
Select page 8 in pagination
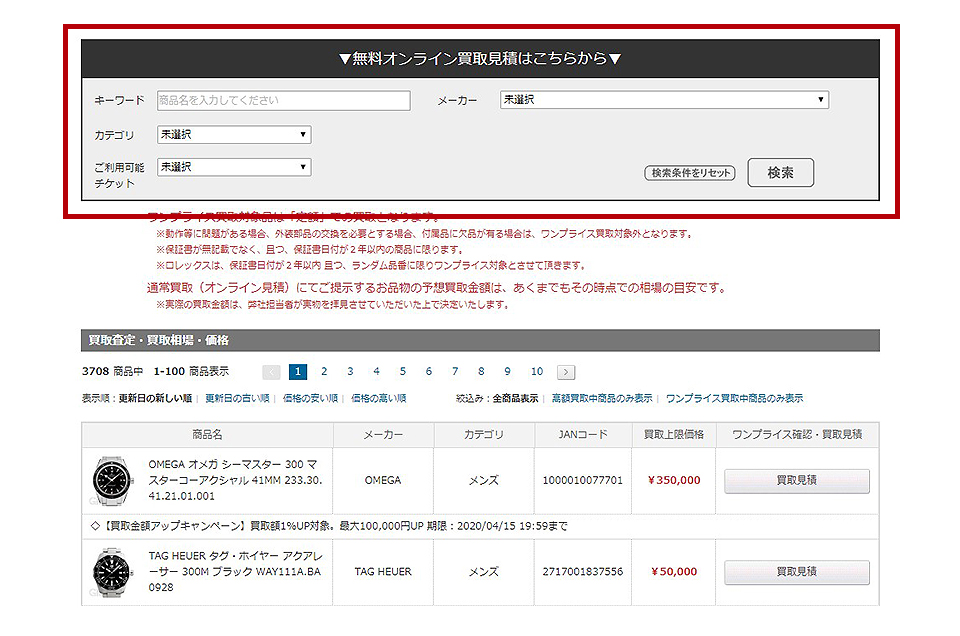(x=481, y=372)
